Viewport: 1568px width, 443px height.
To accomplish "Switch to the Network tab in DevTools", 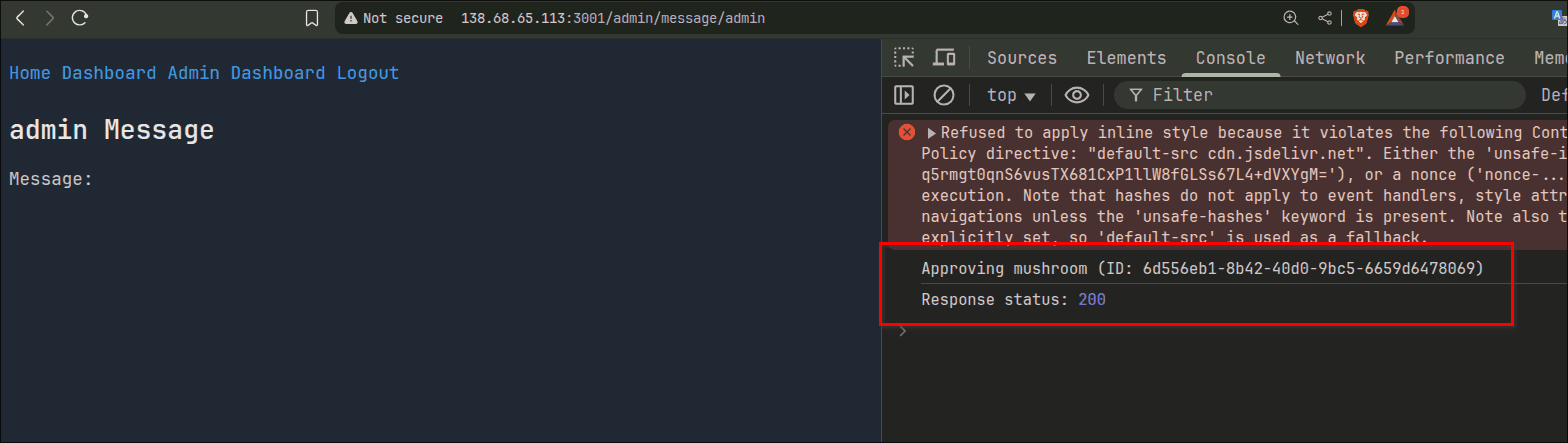I will click(x=1329, y=58).
